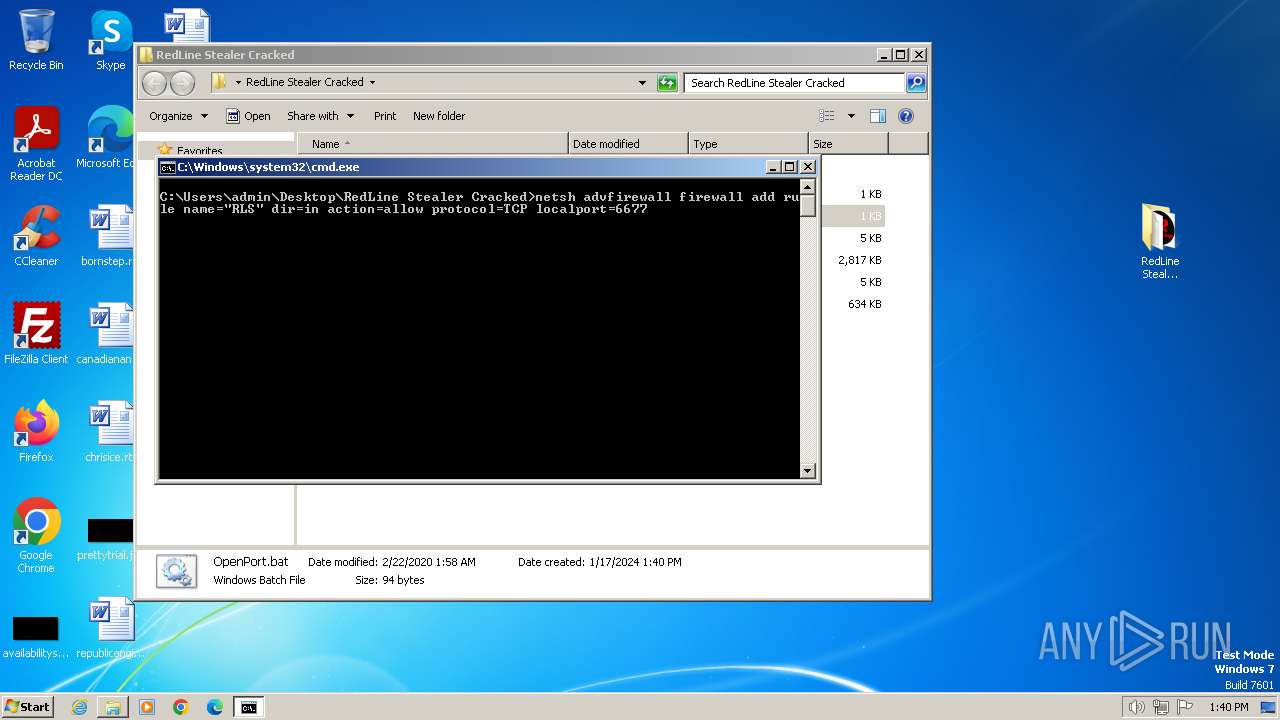Click Windows Explorer taskbar button
The width and height of the screenshot is (1280, 720).
113,707
